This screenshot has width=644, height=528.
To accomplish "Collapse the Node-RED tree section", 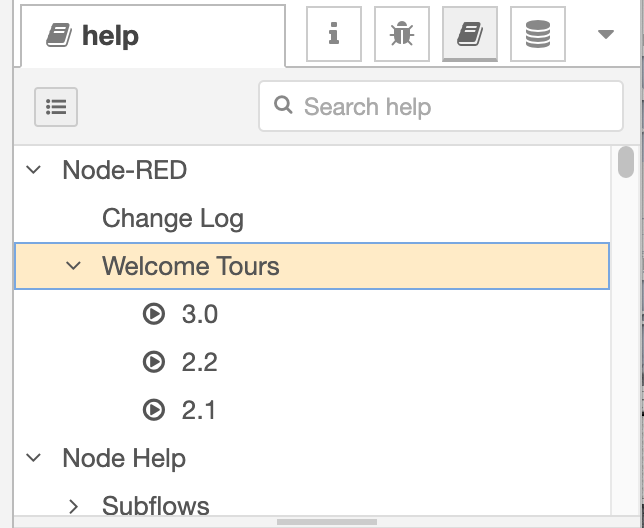I will (33, 170).
